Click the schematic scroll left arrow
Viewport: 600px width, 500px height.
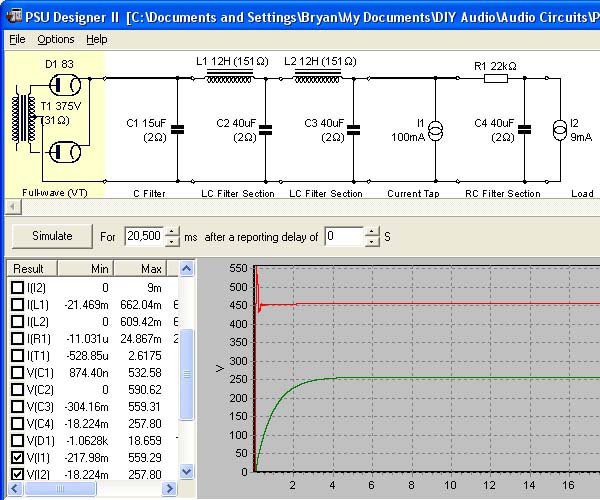coord(13,207)
